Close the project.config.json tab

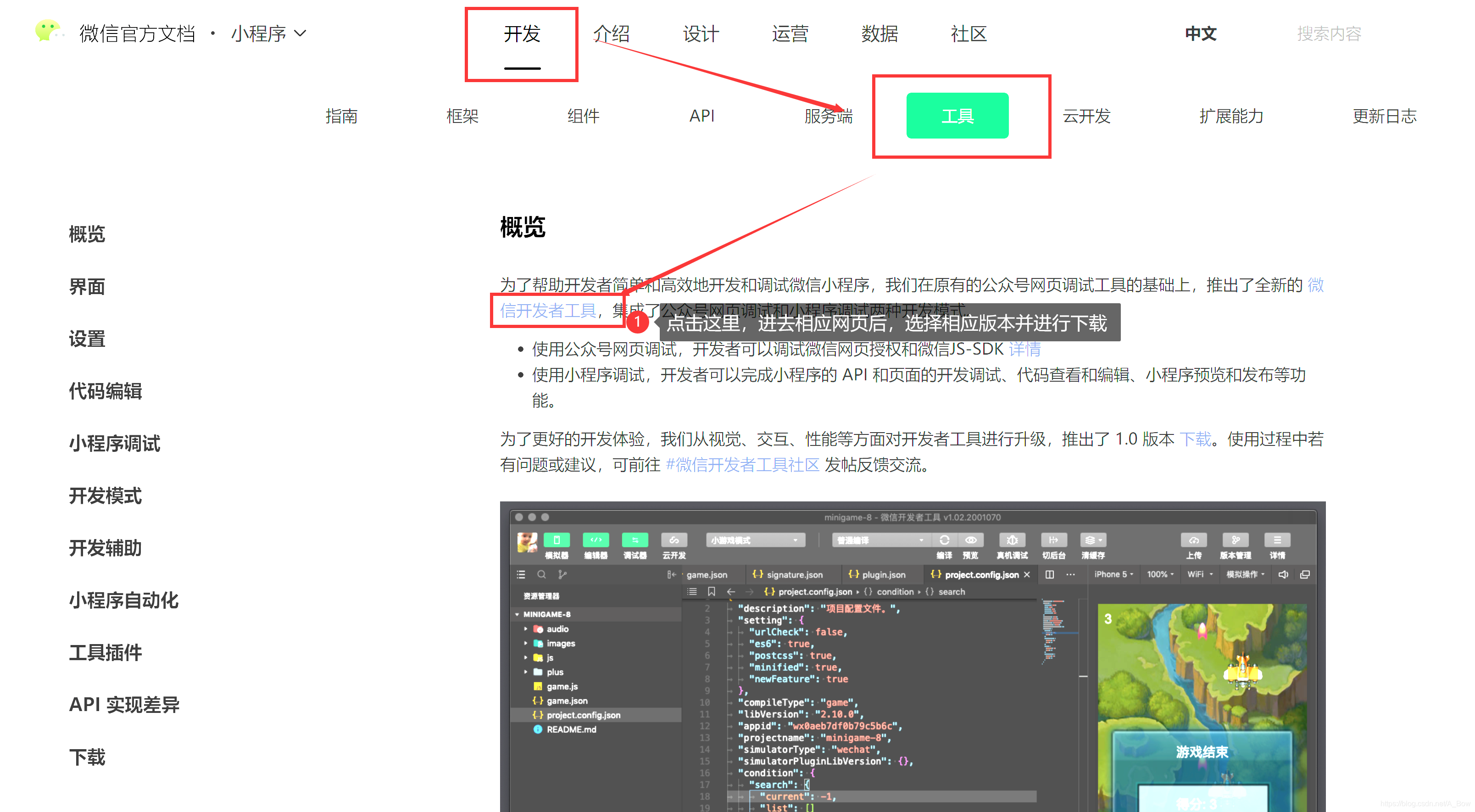[1027, 574]
